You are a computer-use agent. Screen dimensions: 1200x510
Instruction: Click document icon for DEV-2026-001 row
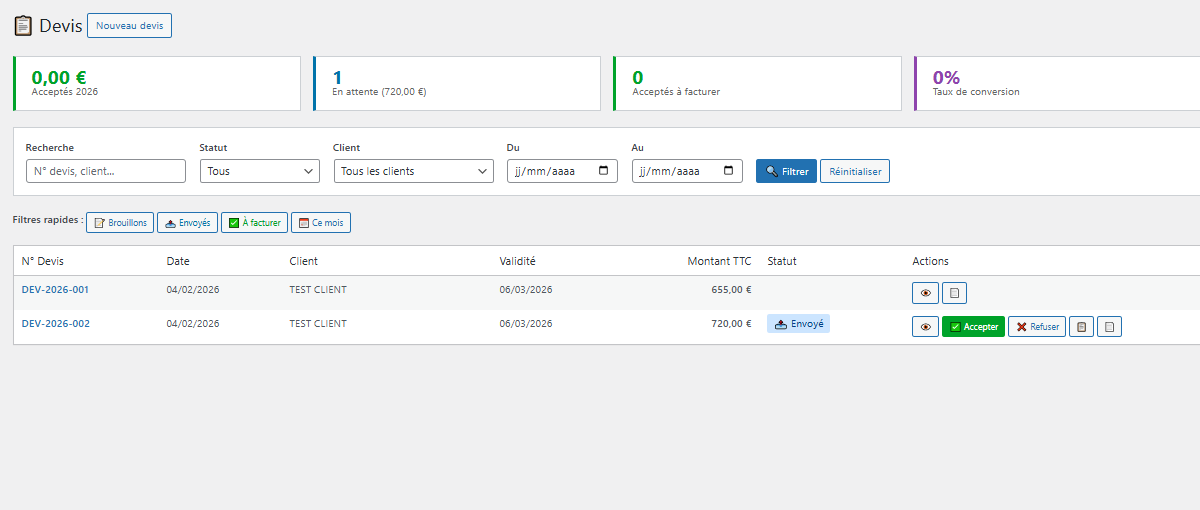click(x=955, y=293)
